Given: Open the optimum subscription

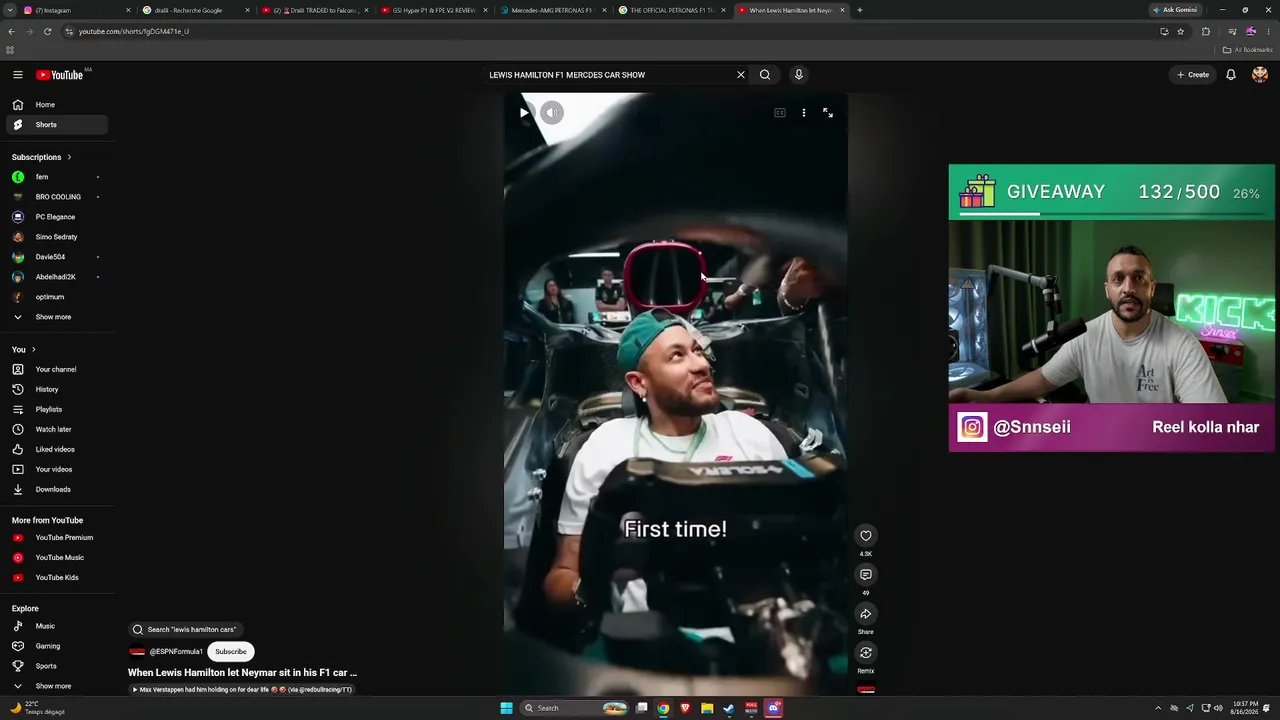Looking at the screenshot, I should pyautogui.click(x=56, y=297).
